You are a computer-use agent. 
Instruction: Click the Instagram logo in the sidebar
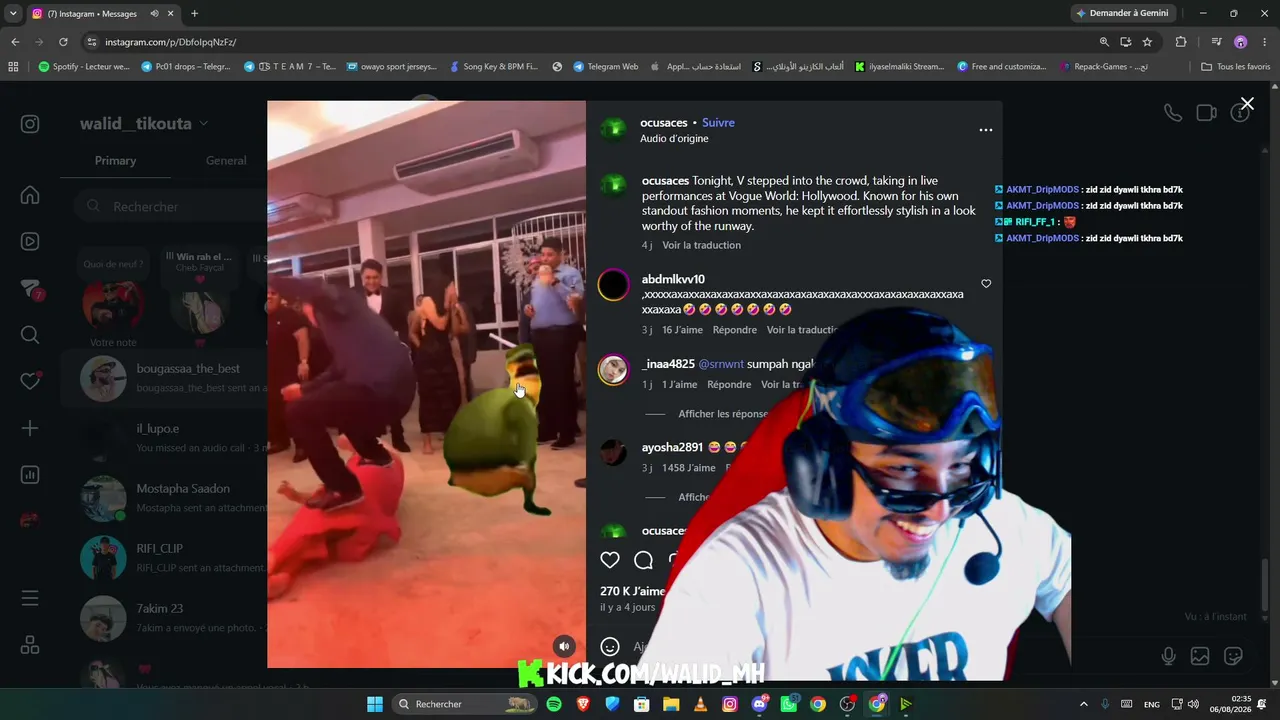click(x=30, y=124)
